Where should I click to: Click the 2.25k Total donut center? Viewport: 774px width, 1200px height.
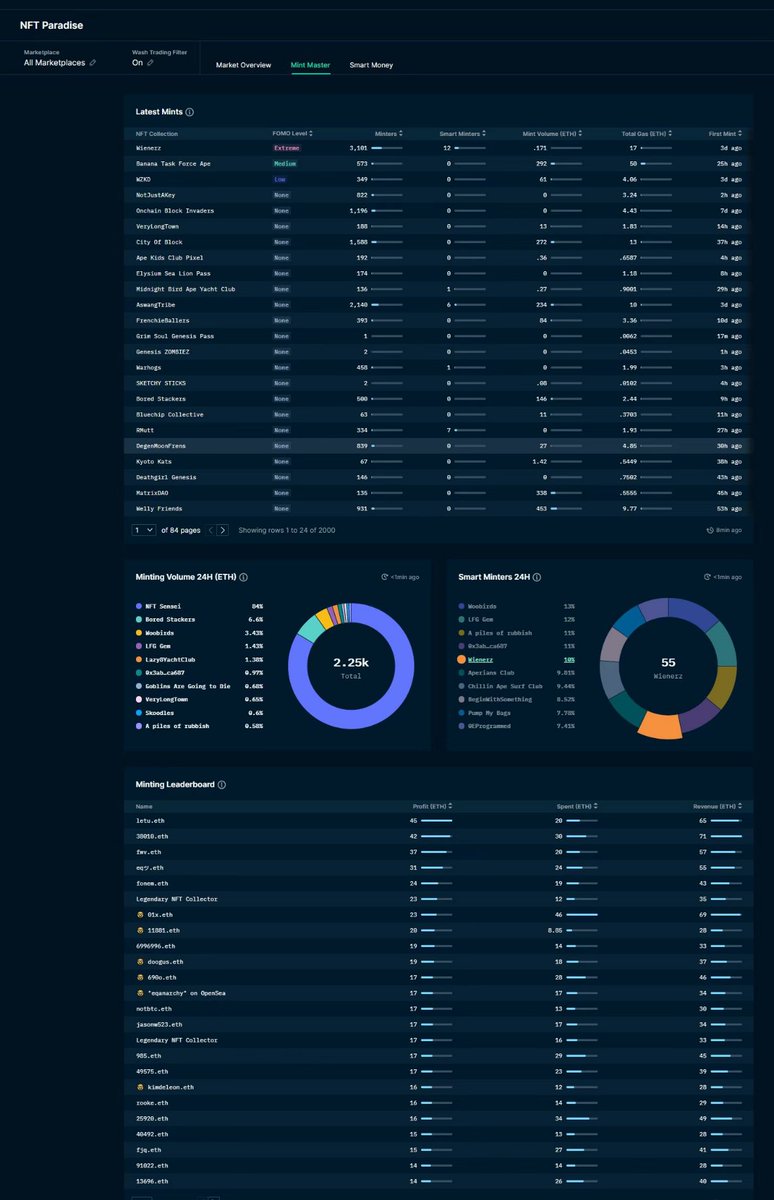click(x=351, y=666)
